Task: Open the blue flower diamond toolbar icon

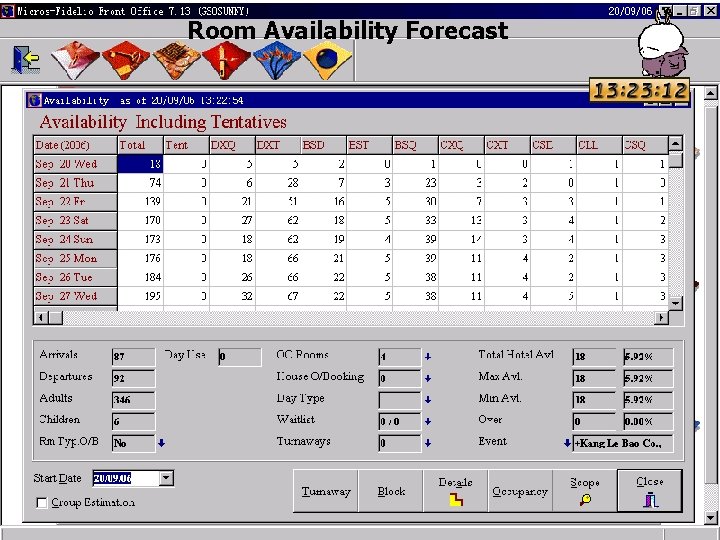Action: click(x=277, y=60)
